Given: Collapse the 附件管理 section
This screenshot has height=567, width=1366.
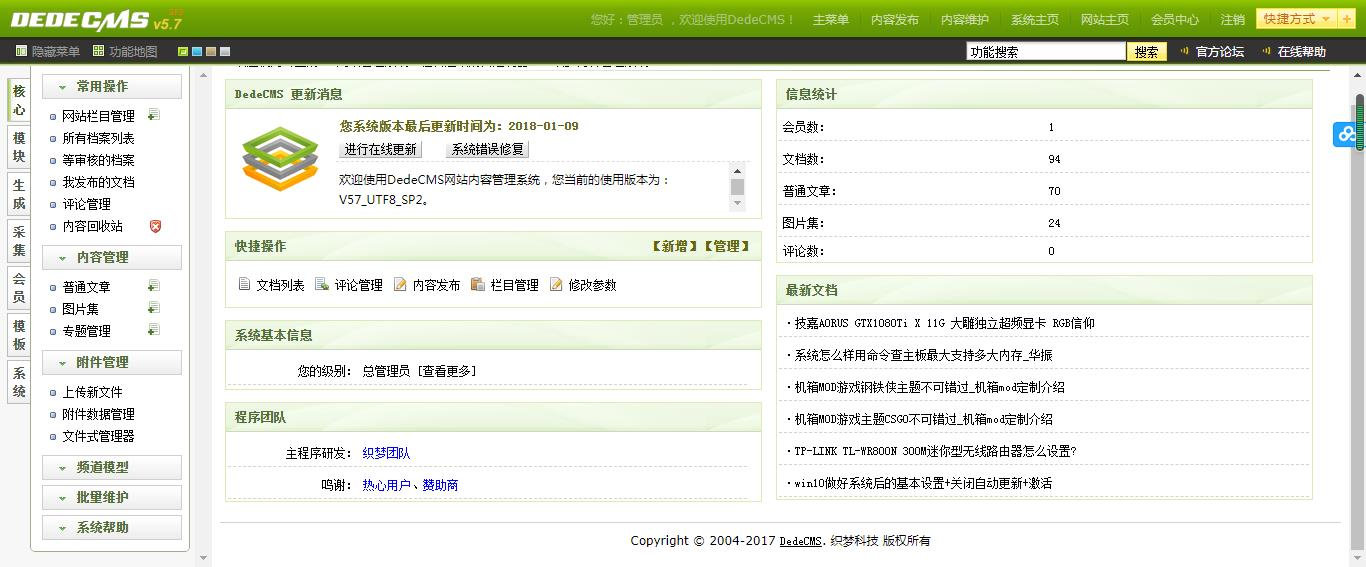Looking at the screenshot, I should point(112,362).
